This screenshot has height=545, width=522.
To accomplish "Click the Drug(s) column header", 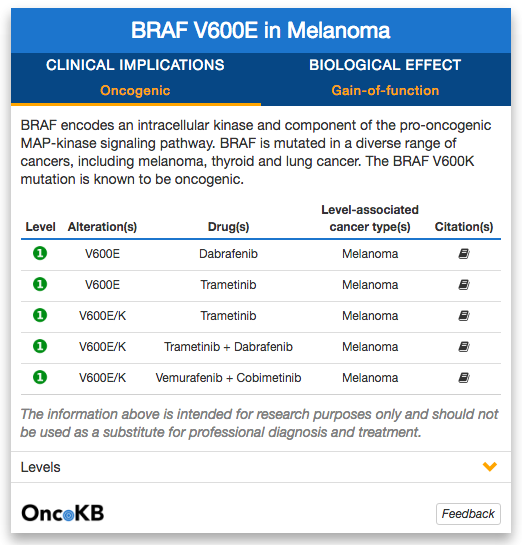I will [228, 227].
